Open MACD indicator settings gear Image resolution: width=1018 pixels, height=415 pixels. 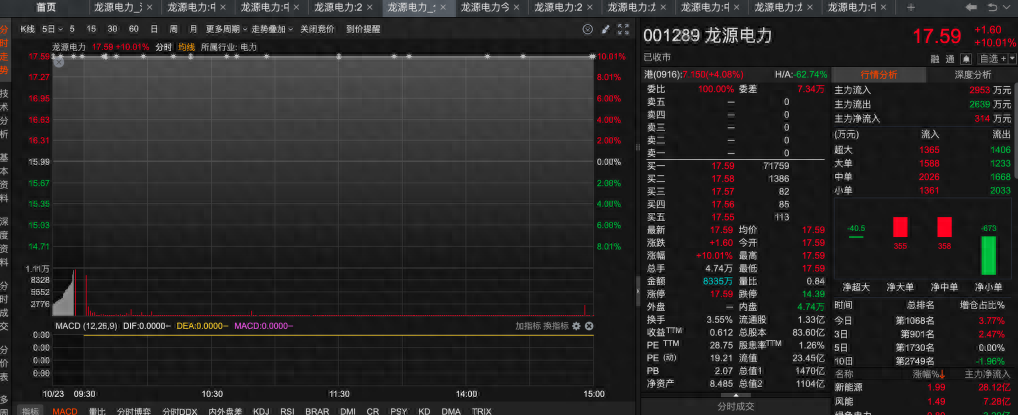click(576, 326)
